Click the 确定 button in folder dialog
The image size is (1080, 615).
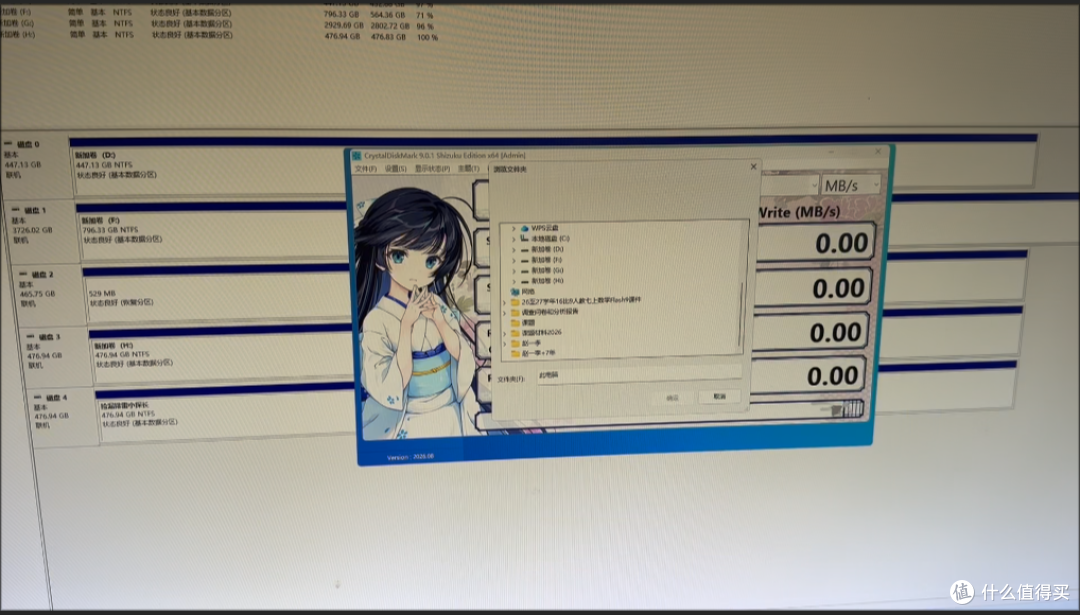click(x=672, y=398)
